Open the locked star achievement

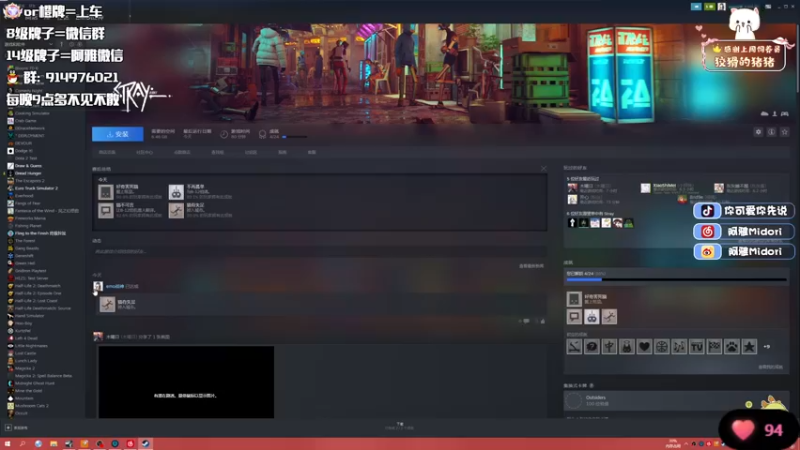(749, 347)
